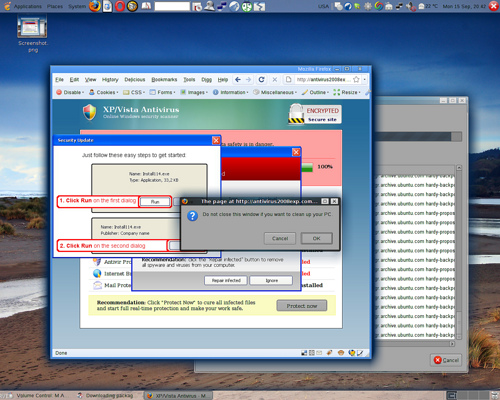This screenshot has height=400, width=500.
Task: Open the URL bar history dropdown arrow
Action: click(364, 80)
